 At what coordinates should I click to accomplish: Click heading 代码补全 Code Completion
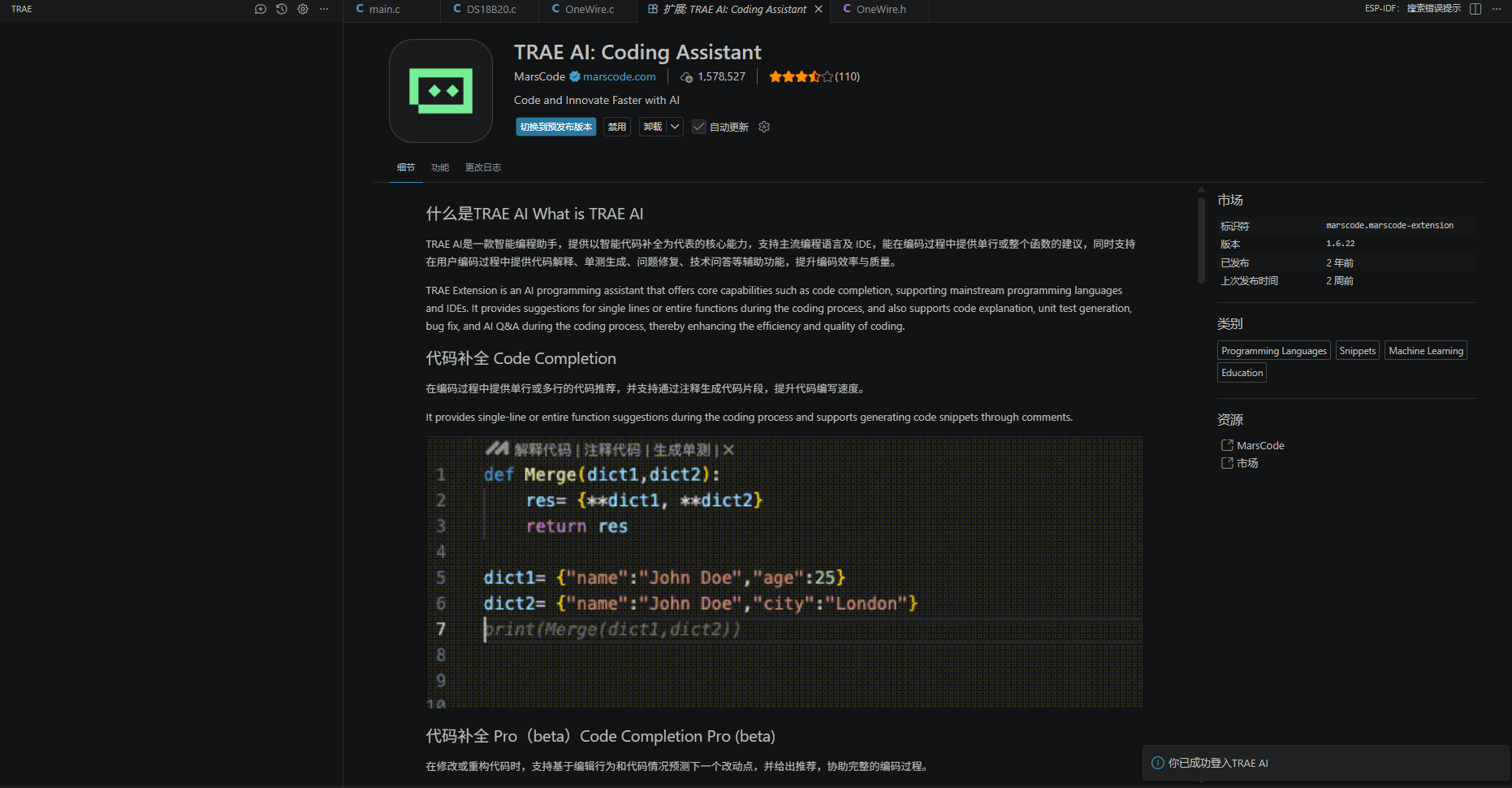[521, 358]
